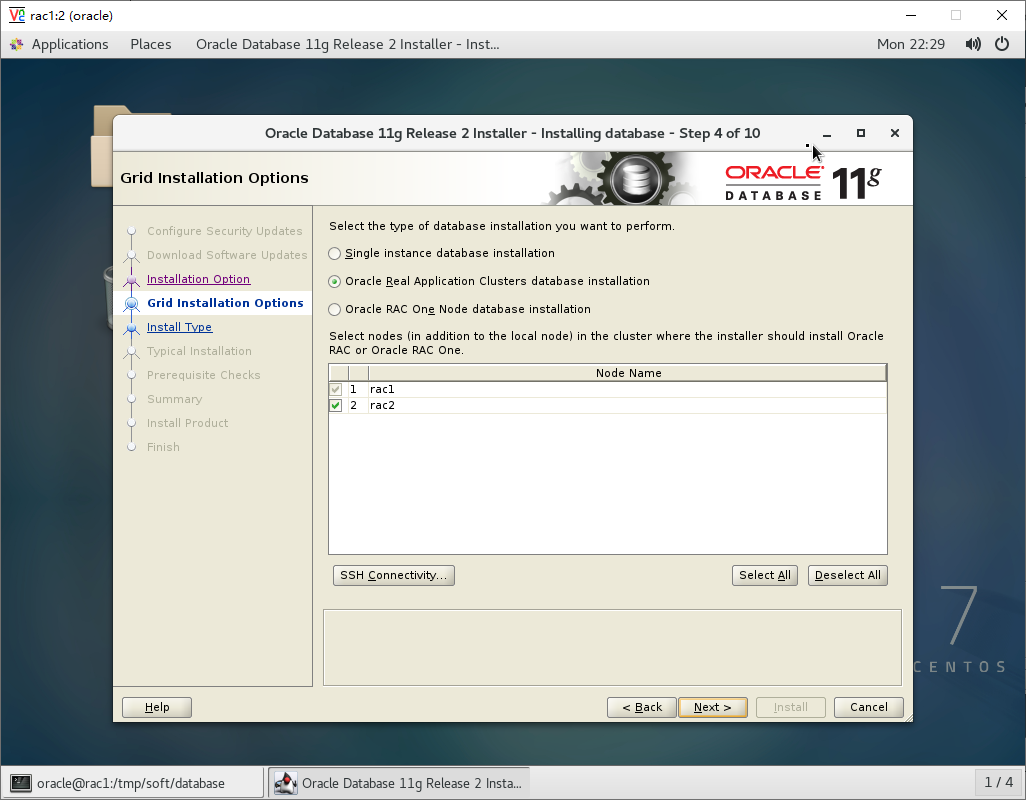Open the installer Help
Viewport: 1026px width, 800px height.
[x=157, y=707]
